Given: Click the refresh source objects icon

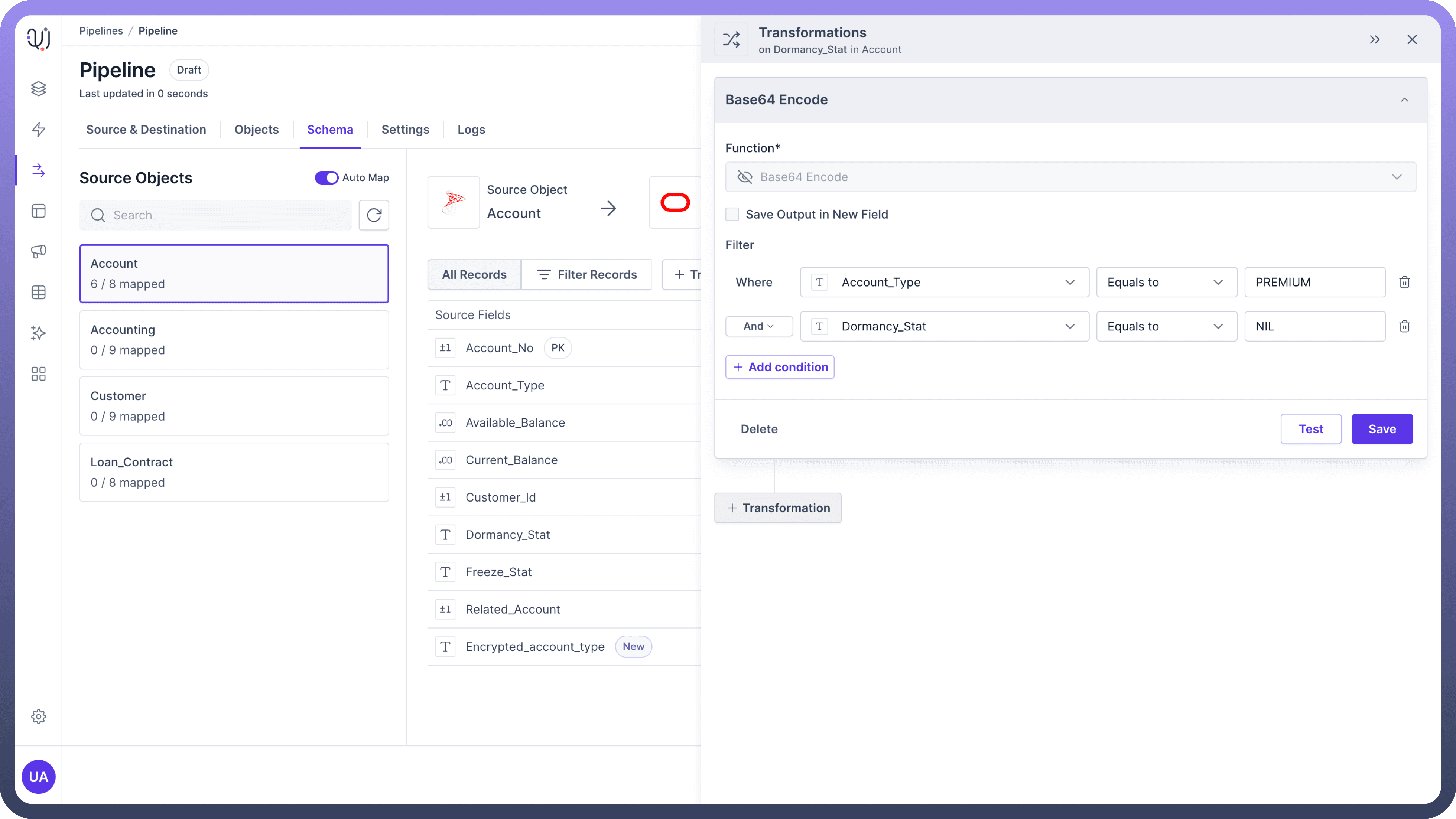Looking at the screenshot, I should [374, 215].
